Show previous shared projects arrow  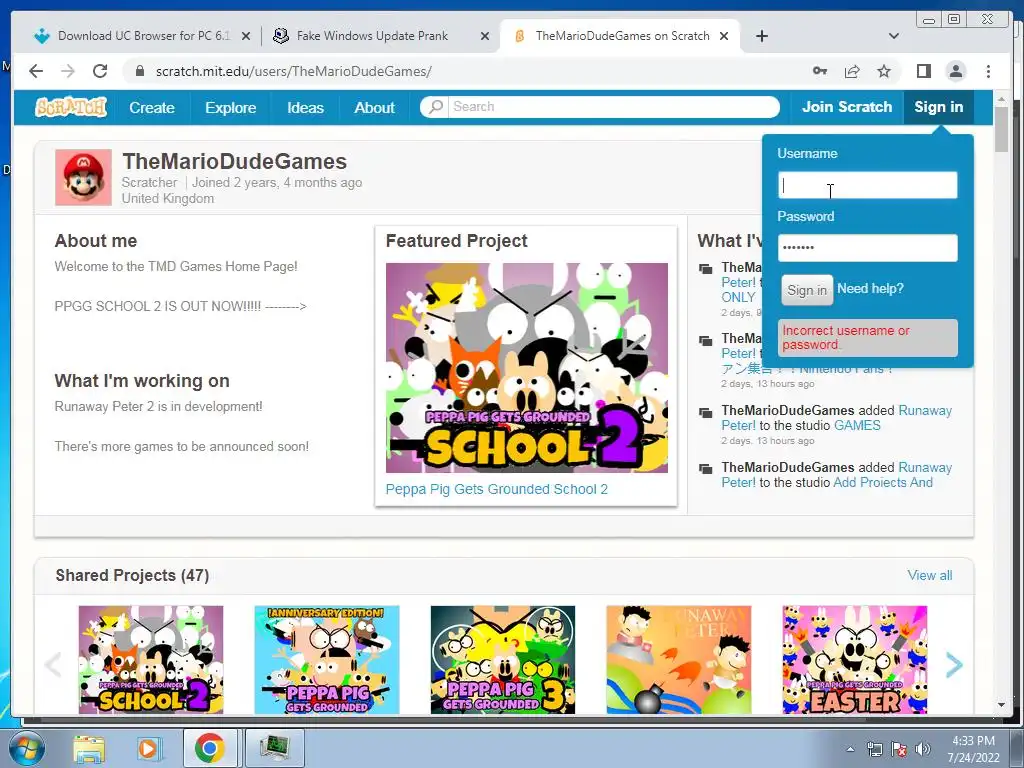(53, 665)
